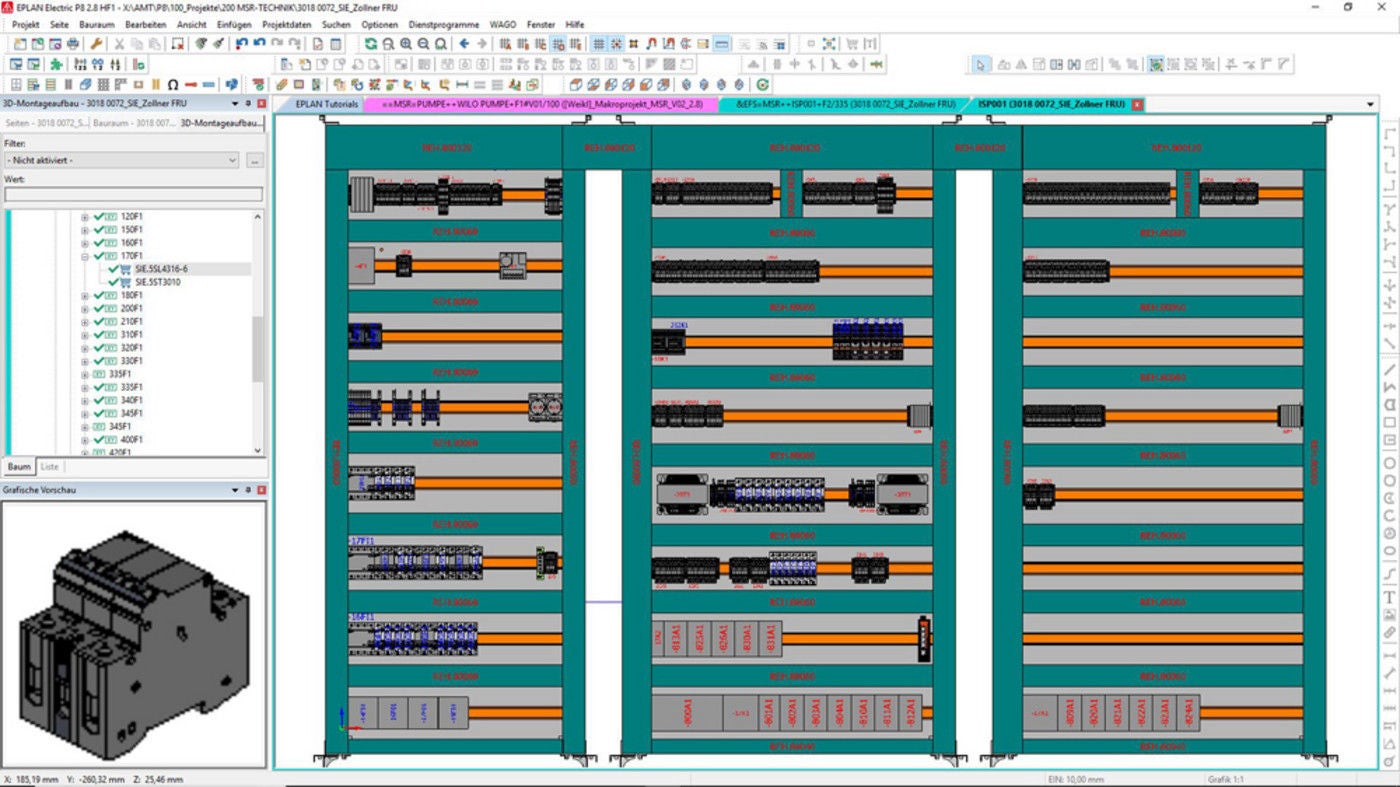Toggle placement status check for 200F1

[98, 309]
